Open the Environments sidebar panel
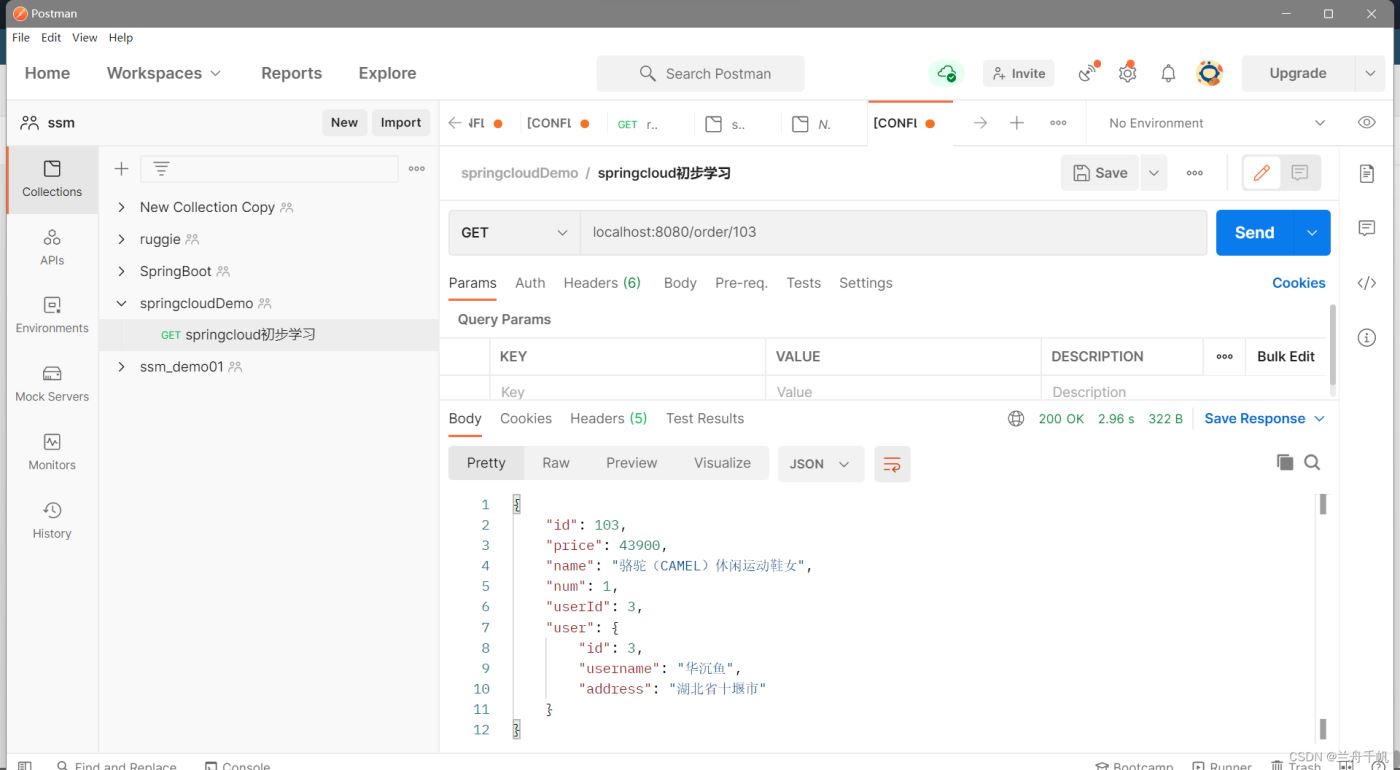The image size is (1400, 770). [x=52, y=316]
